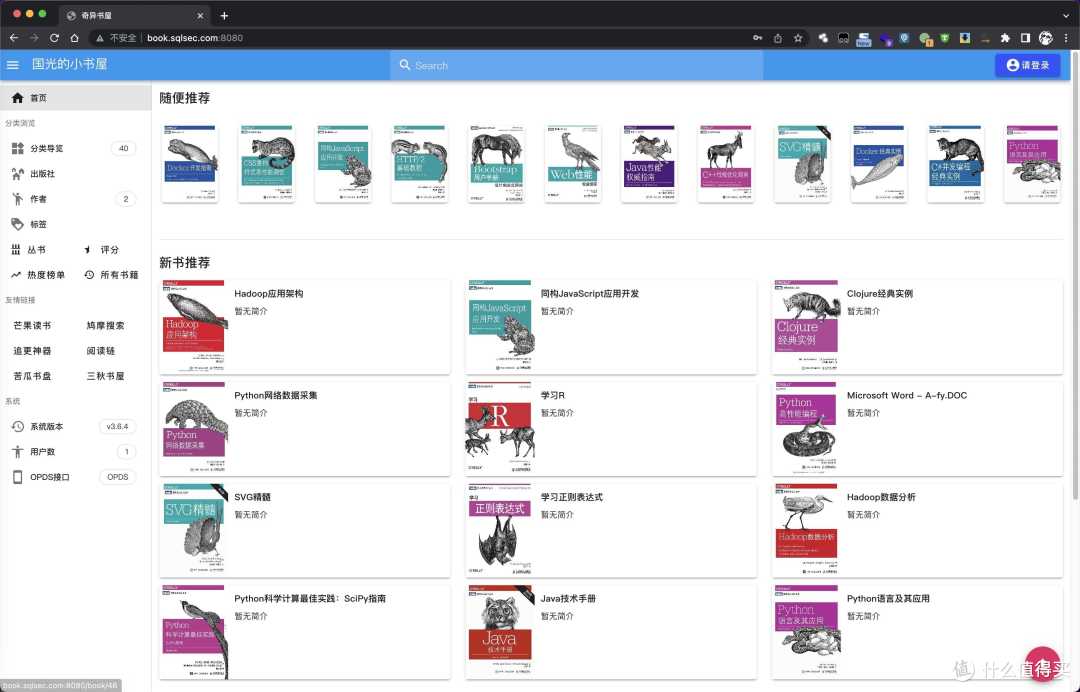Open the browser three-dot menu
1080x692 pixels.
click(x=1066, y=38)
